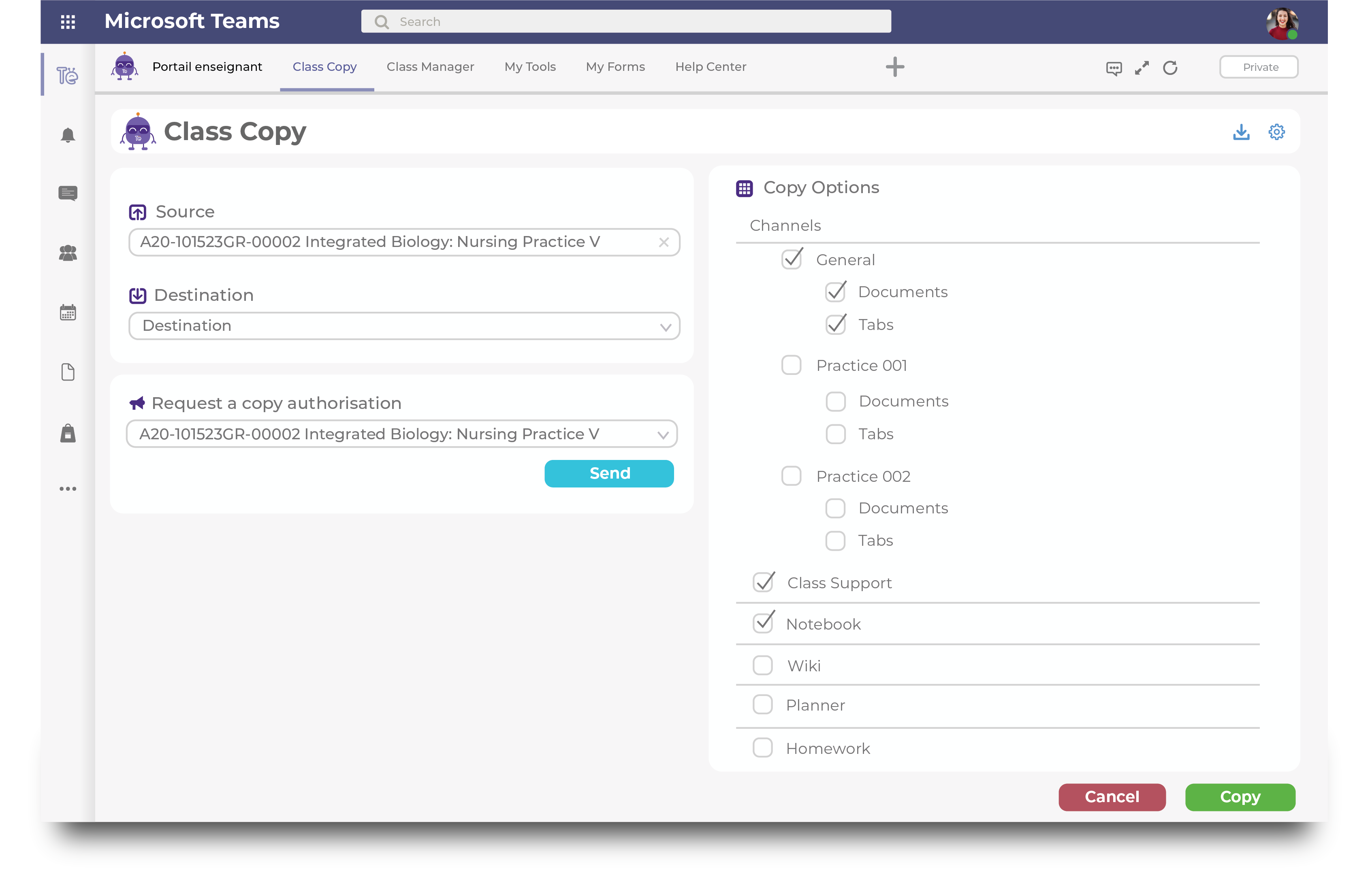Add a new tab with plus icon

pos(894,67)
